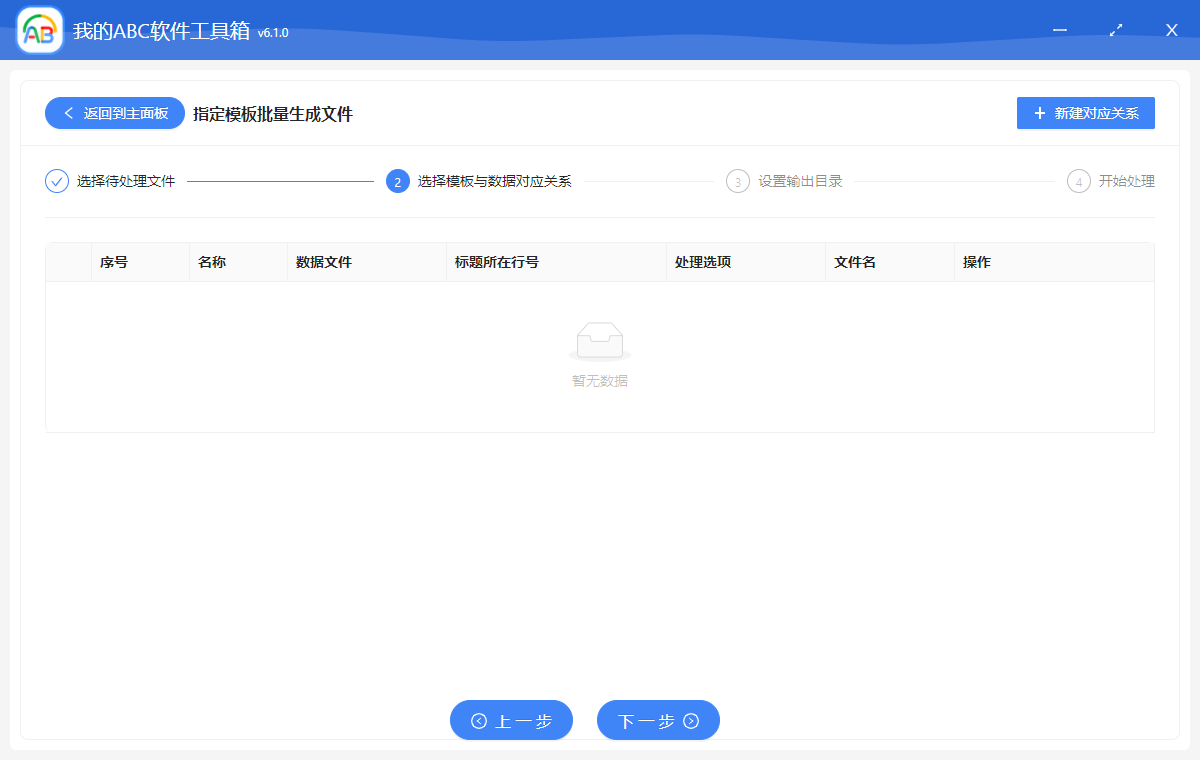Click the empty inbox icon above 暂无数据
The height and width of the screenshot is (760, 1200).
tap(600, 340)
